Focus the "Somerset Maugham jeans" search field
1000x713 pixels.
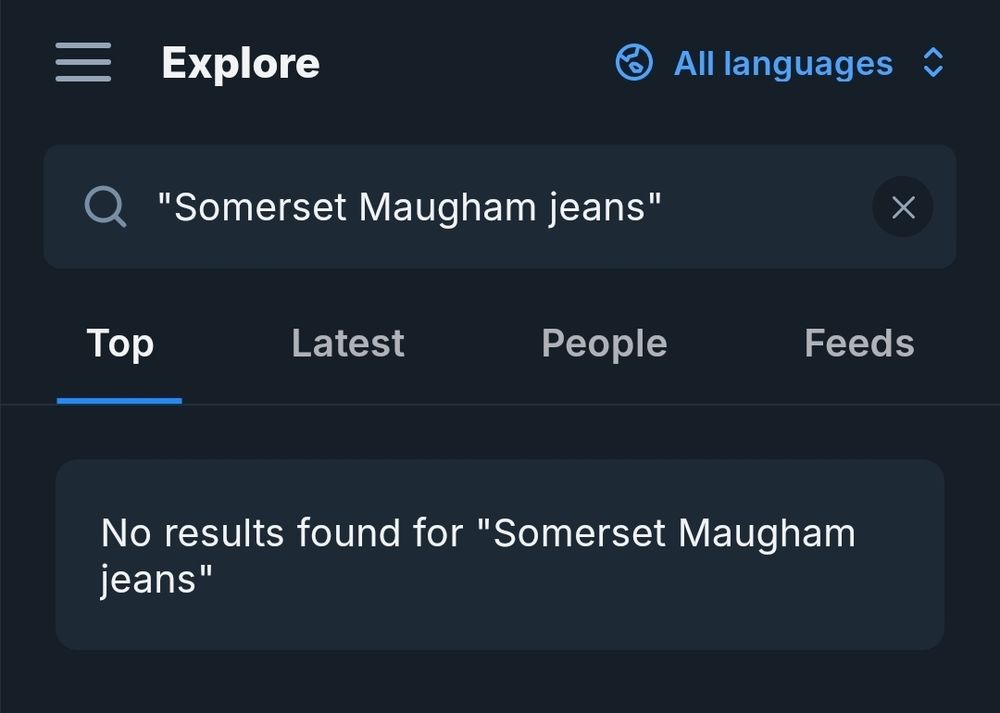point(500,207)
